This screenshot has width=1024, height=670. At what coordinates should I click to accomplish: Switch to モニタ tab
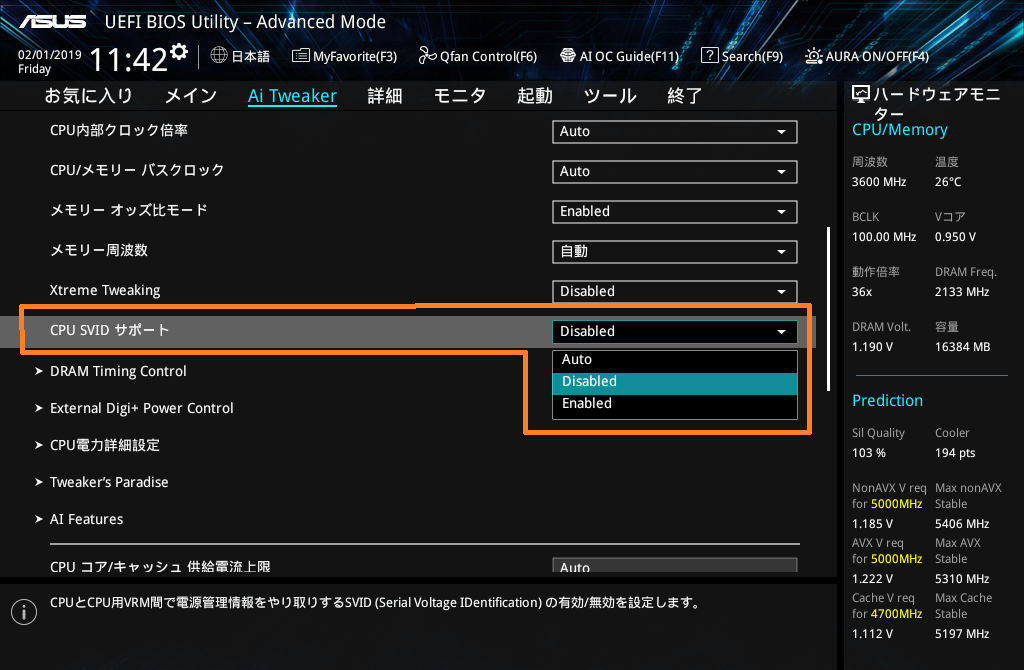[460, 96]
